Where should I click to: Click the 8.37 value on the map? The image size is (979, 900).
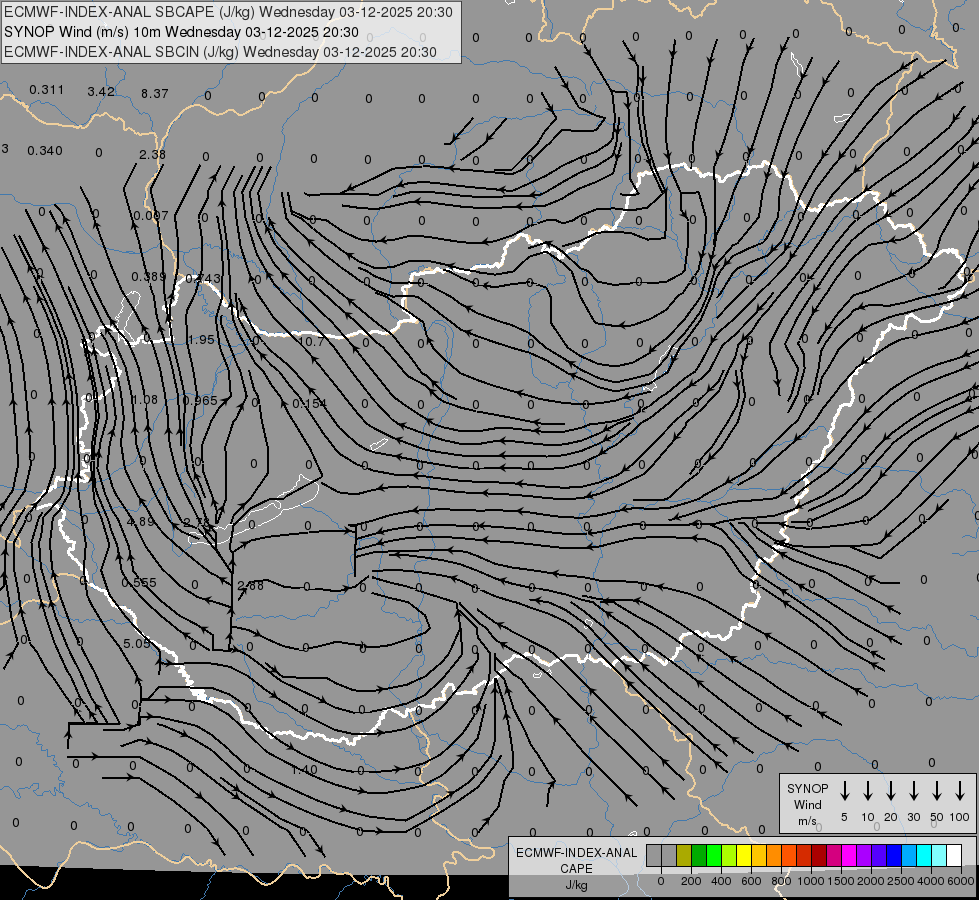[154, 94]
